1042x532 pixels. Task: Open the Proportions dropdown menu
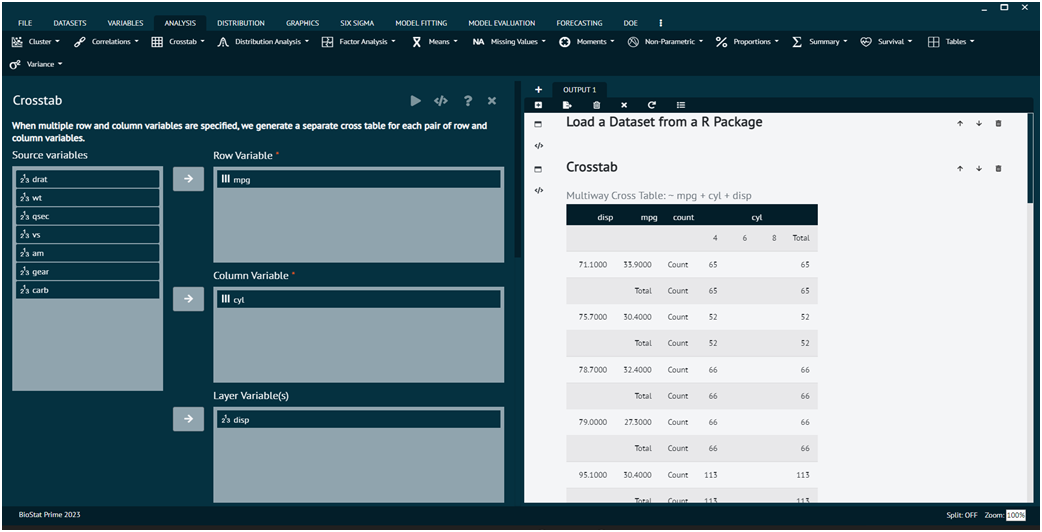click(x=747, y=42)
